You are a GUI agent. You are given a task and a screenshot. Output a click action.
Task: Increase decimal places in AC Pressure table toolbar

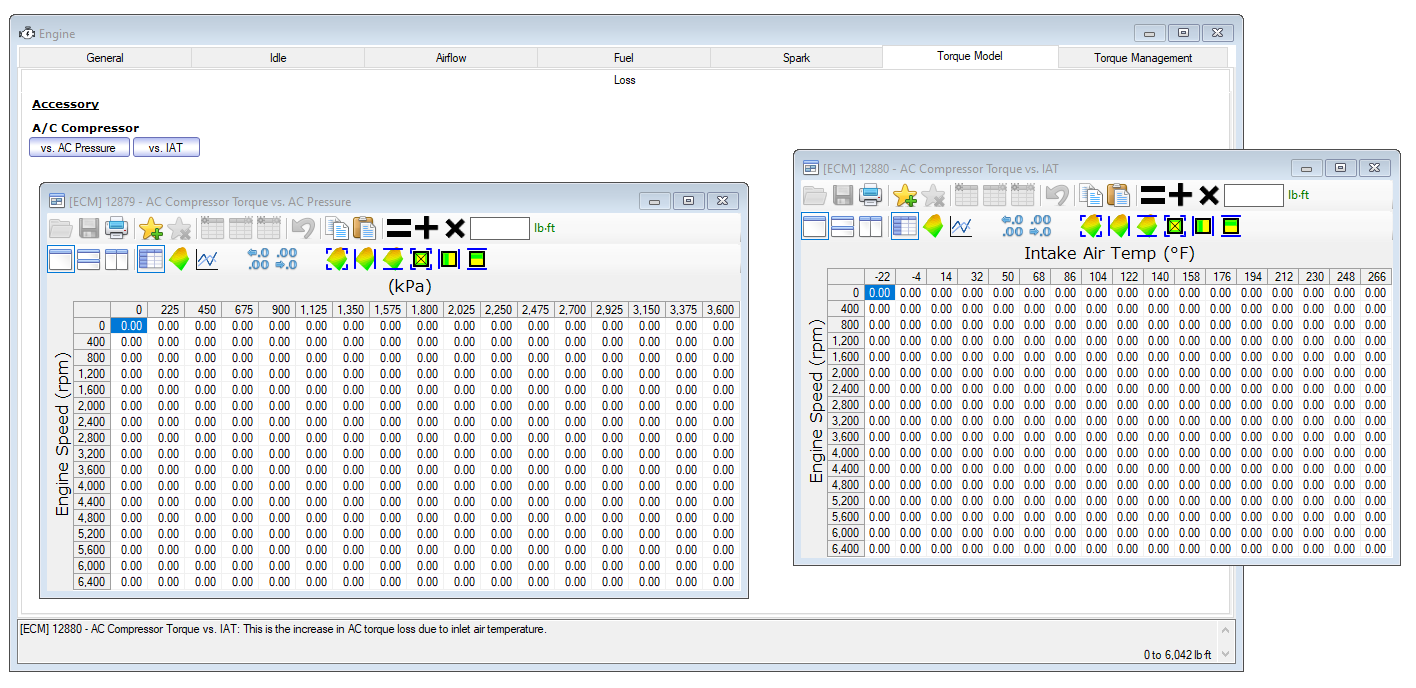(259, 259)
